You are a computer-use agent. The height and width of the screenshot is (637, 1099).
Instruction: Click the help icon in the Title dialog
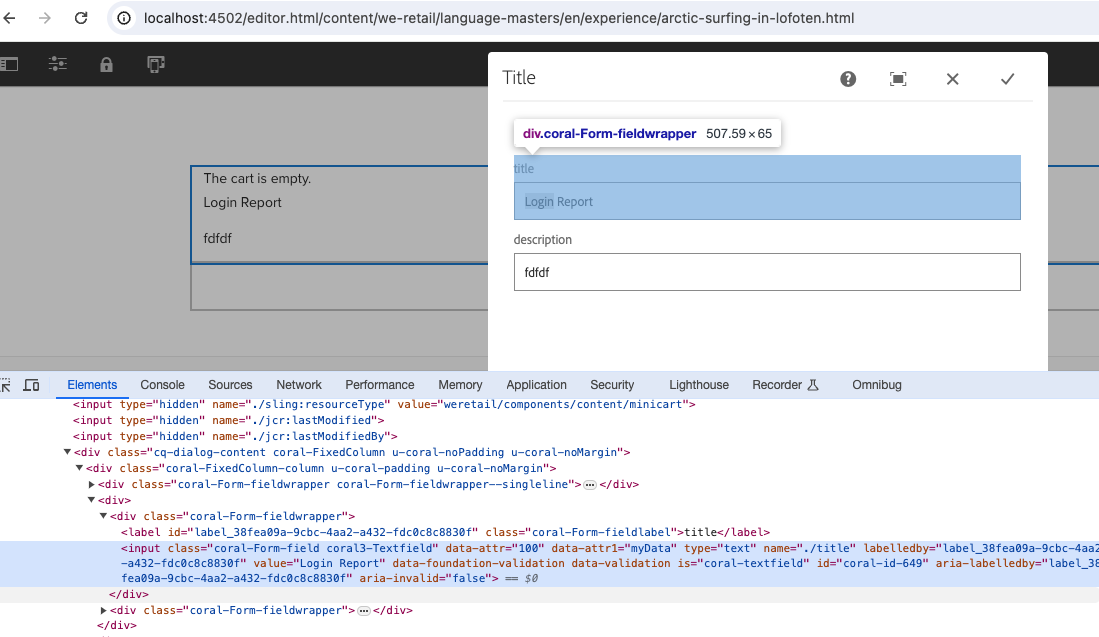tap(847, 78)
